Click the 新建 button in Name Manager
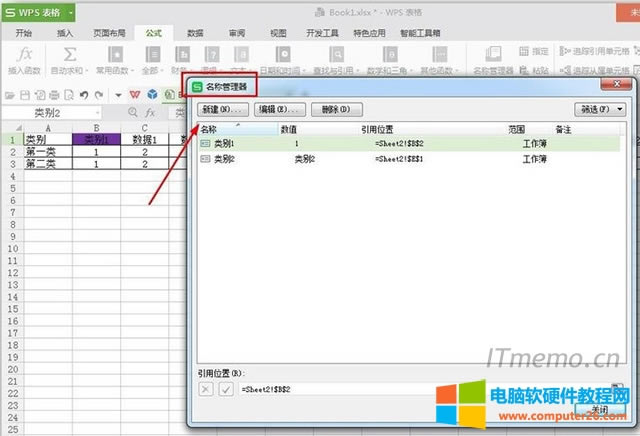 (x=219, y=109)
